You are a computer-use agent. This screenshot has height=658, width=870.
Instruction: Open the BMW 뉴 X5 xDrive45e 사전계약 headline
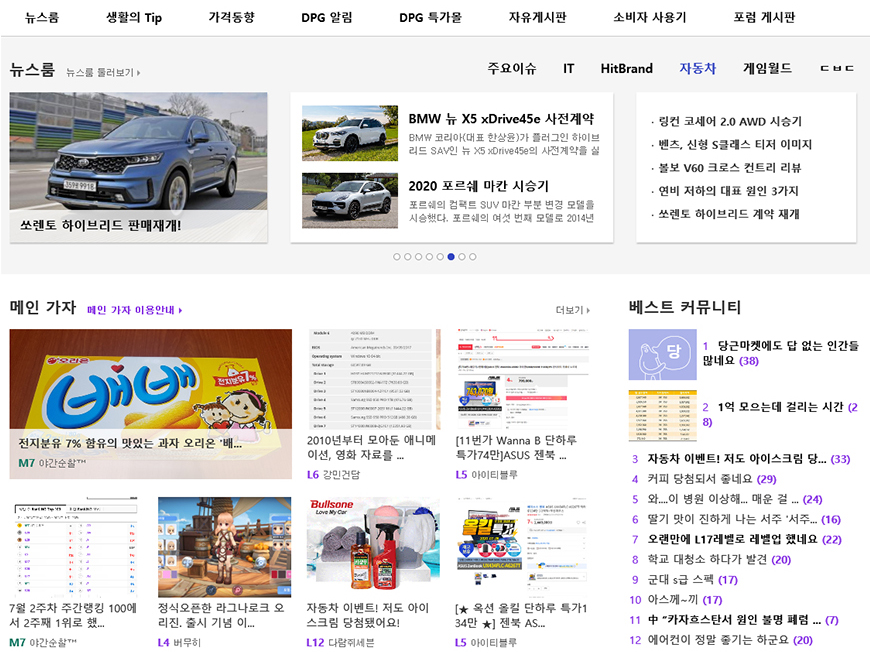pos(501,119)
